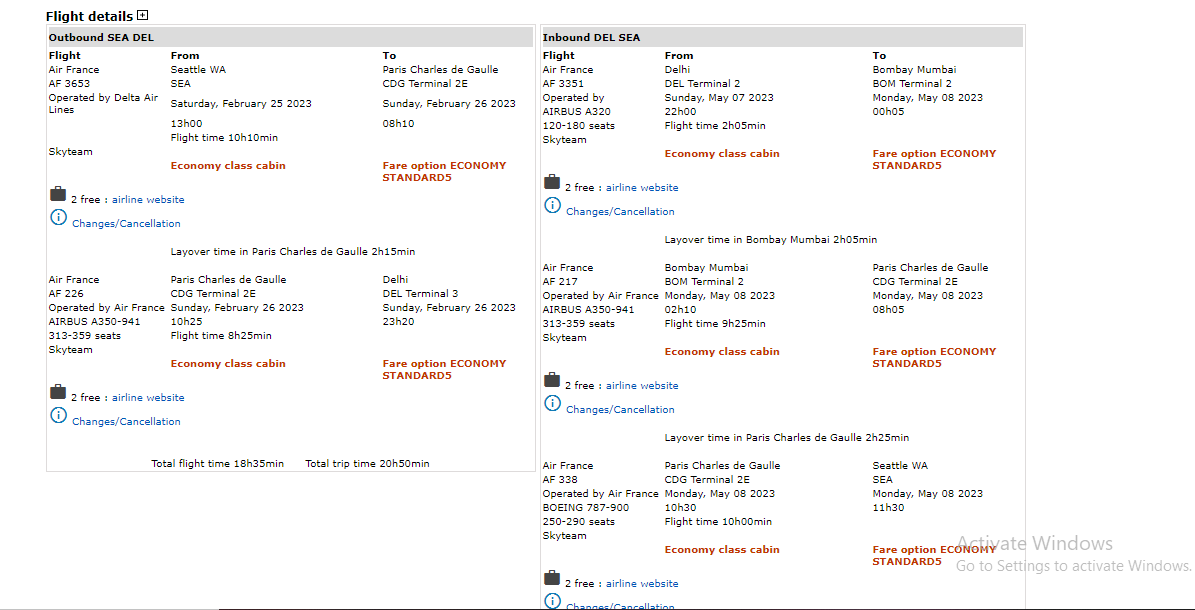This screenshot has width=1195, height=610.
Task: Click baggage icon for flight AF 217
Action: click(x=552, y=380)
